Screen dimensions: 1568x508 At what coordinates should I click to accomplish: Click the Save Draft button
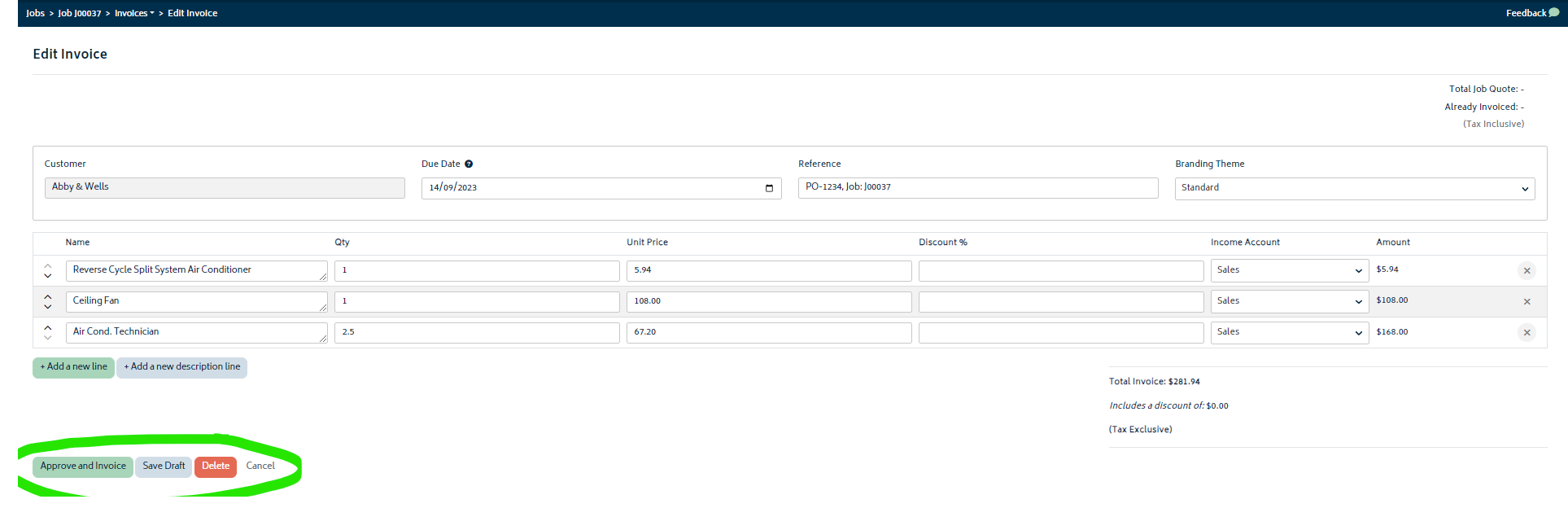tap(164, 466)
